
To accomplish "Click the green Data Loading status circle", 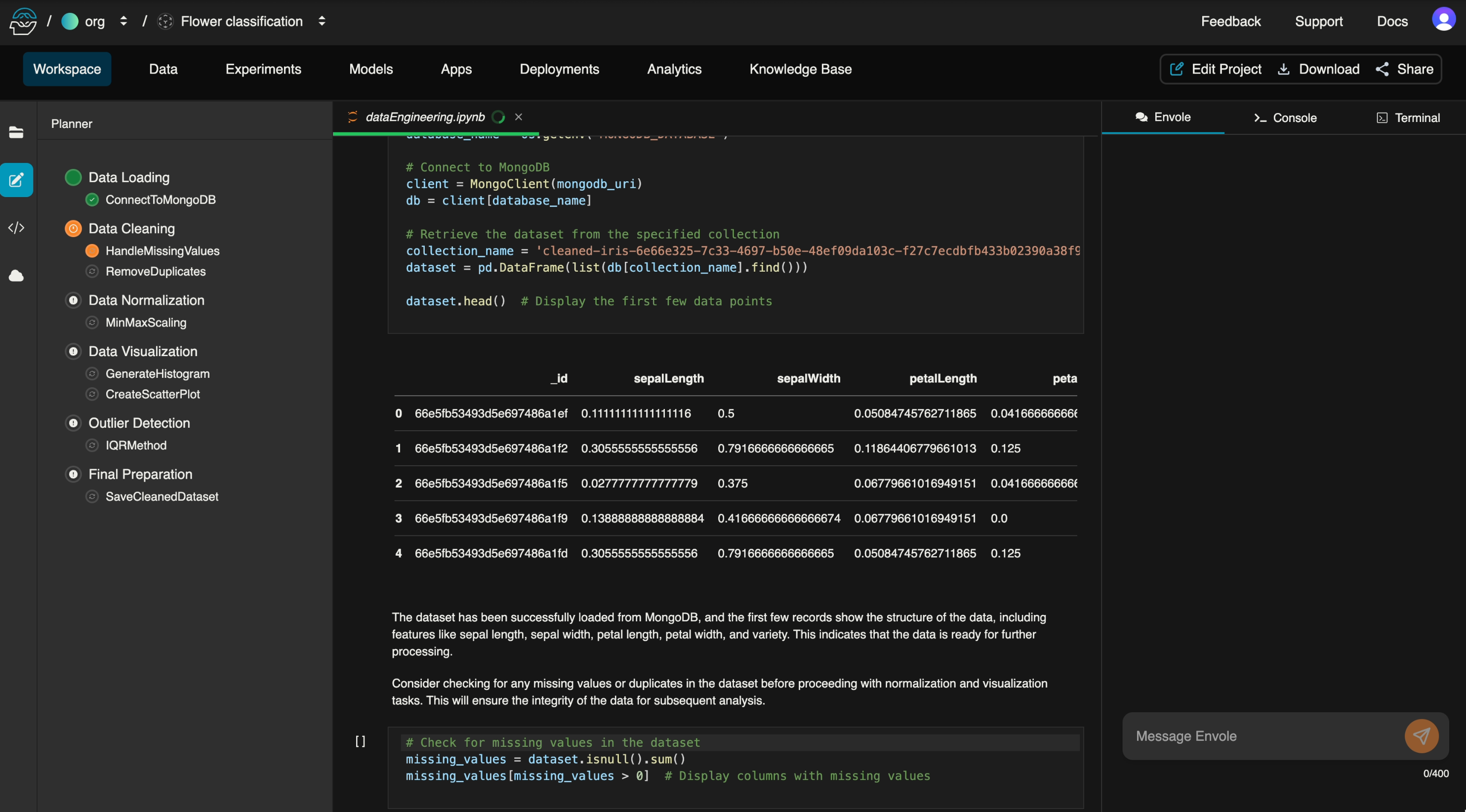I will (74, 177).
